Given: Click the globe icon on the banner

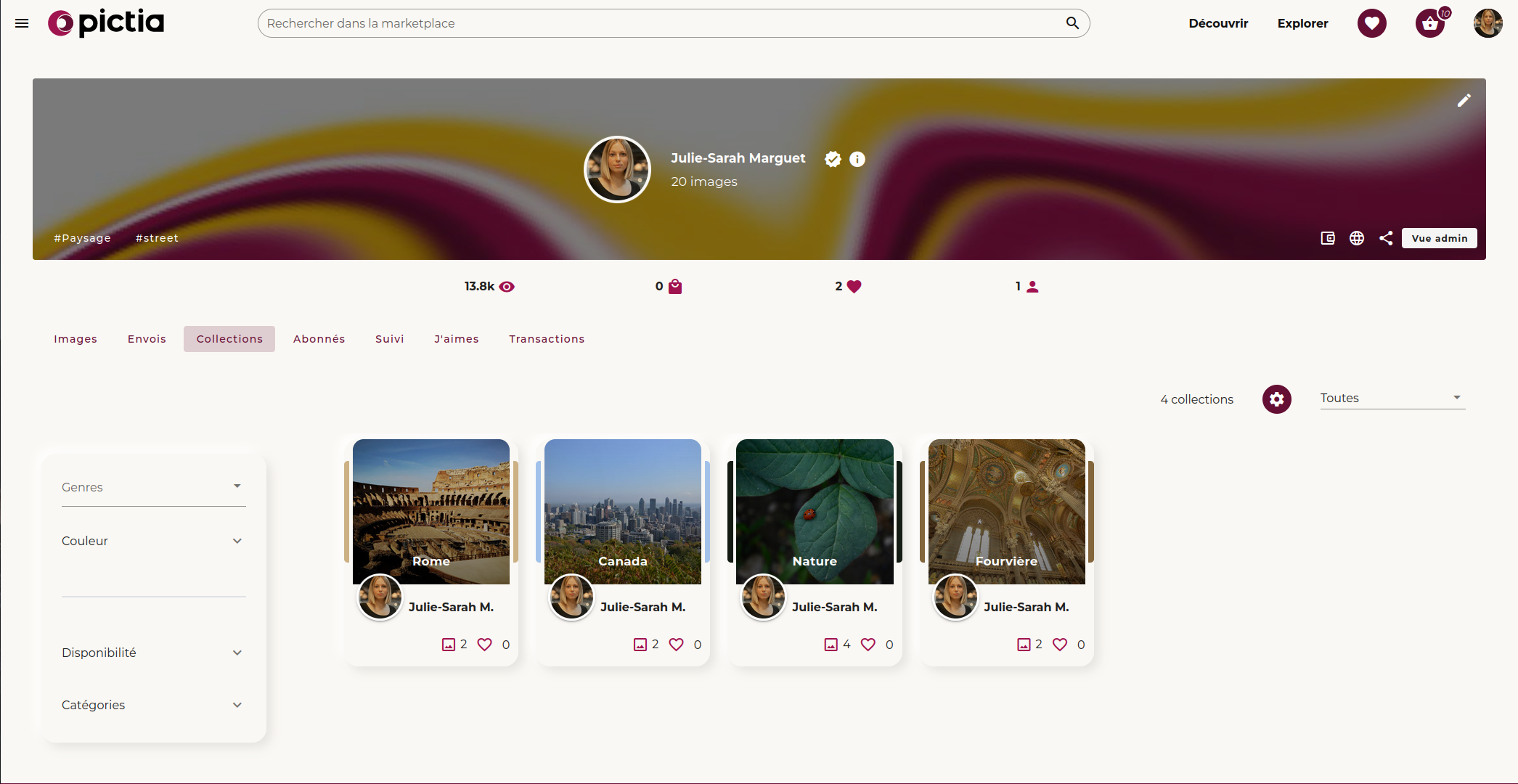Looking at the screenshot, I should click(1357, 238).
